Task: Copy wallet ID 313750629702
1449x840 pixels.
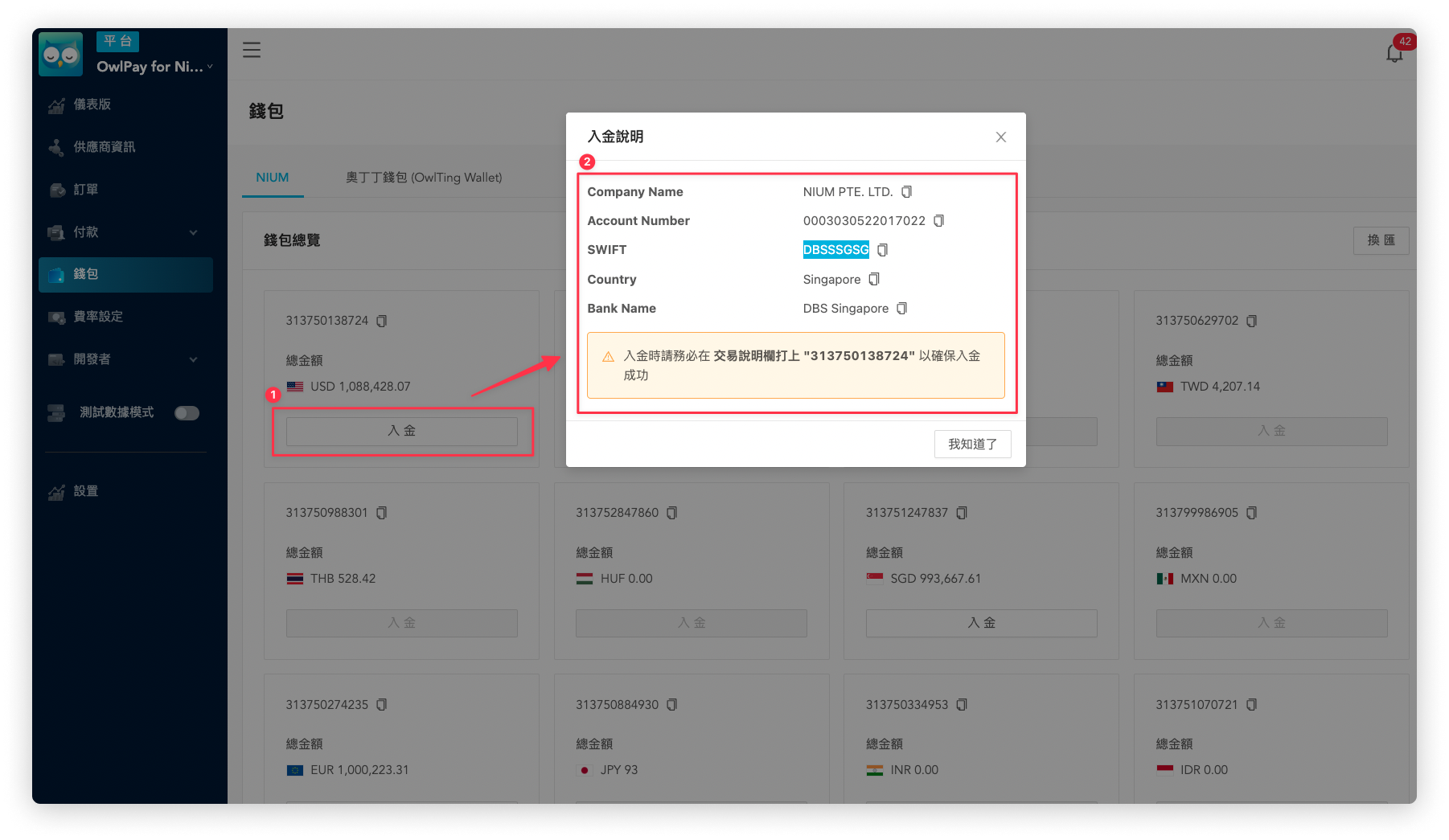Action: 1251,322
